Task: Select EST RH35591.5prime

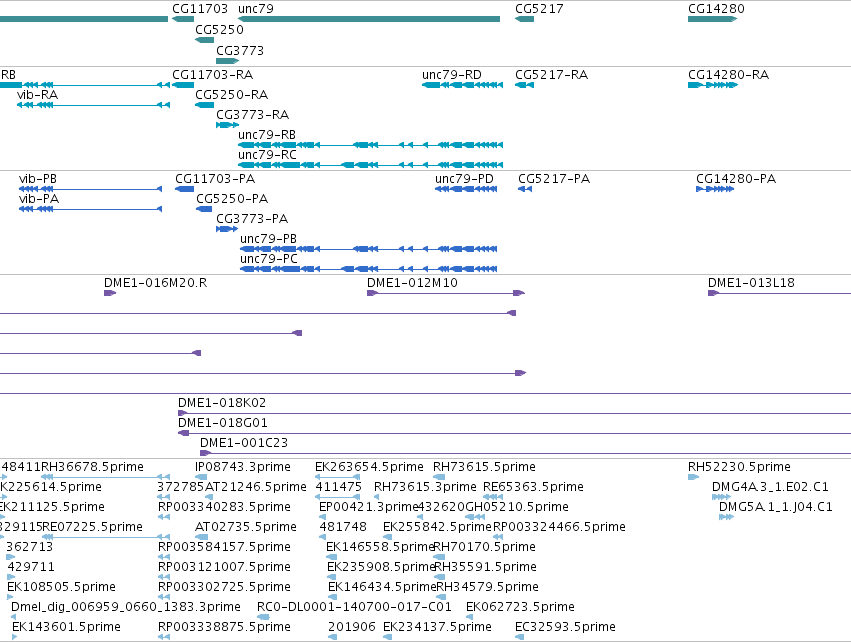Action: tap(440, 577)
